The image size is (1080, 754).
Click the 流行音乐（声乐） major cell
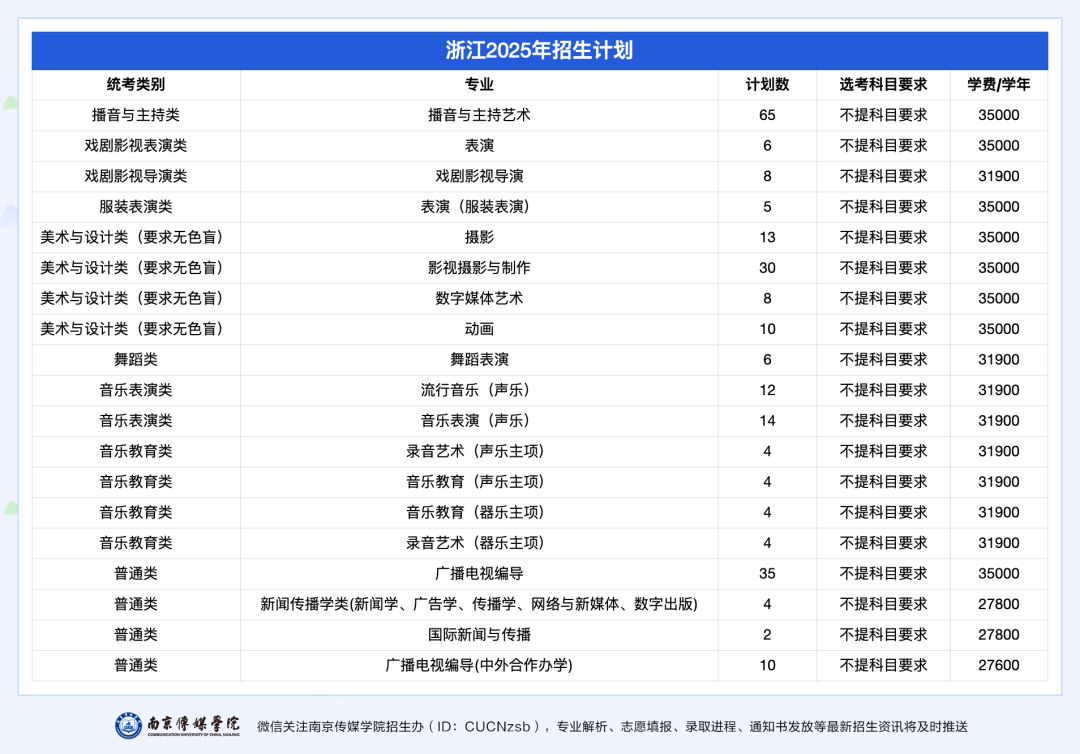[479, 390]
